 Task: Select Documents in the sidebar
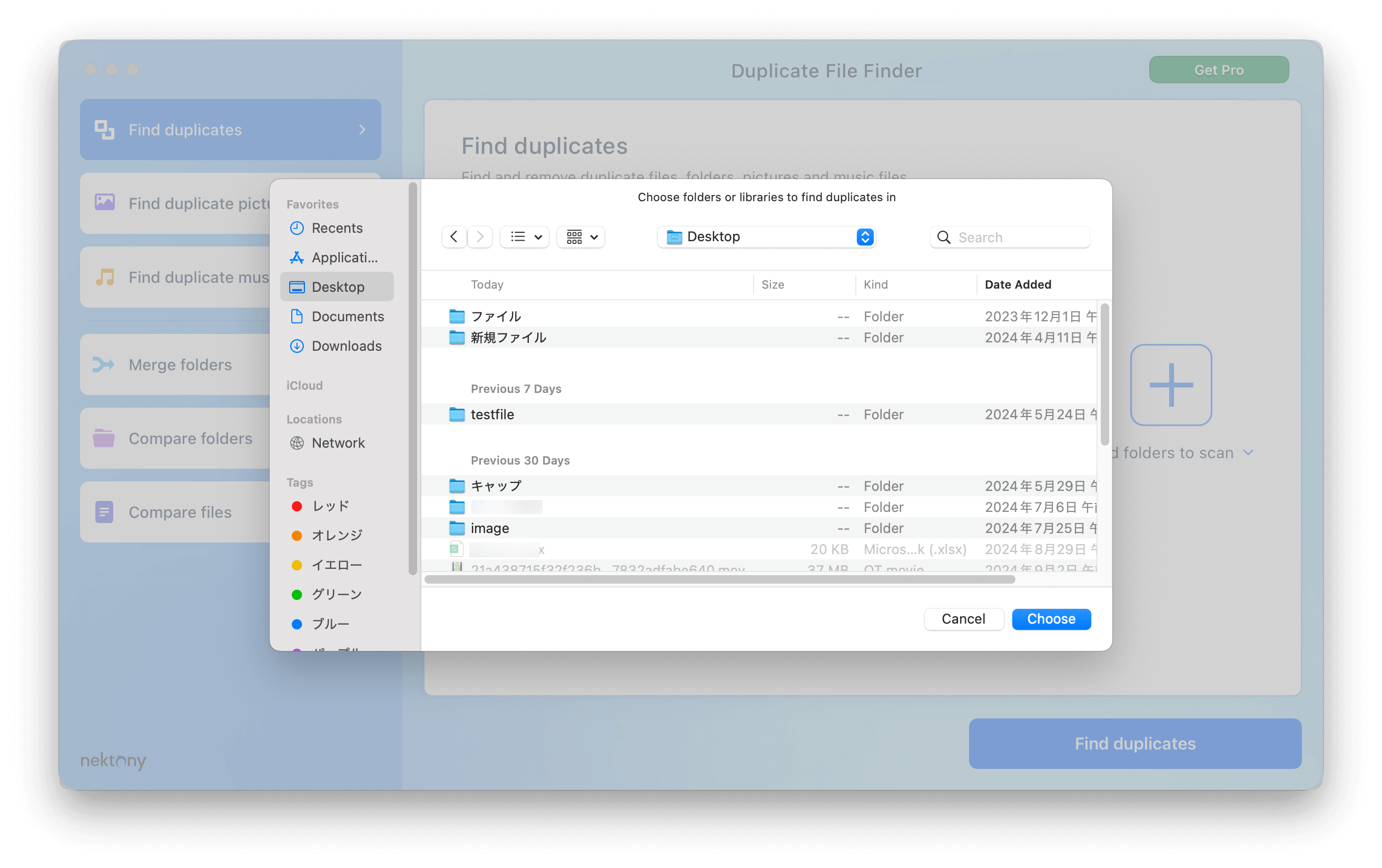click(337, 317)
